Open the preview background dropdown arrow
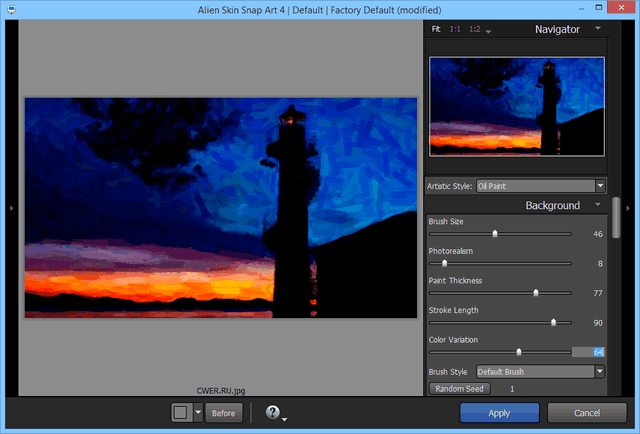Screen dimensions: 640x434 pos(198,412)
